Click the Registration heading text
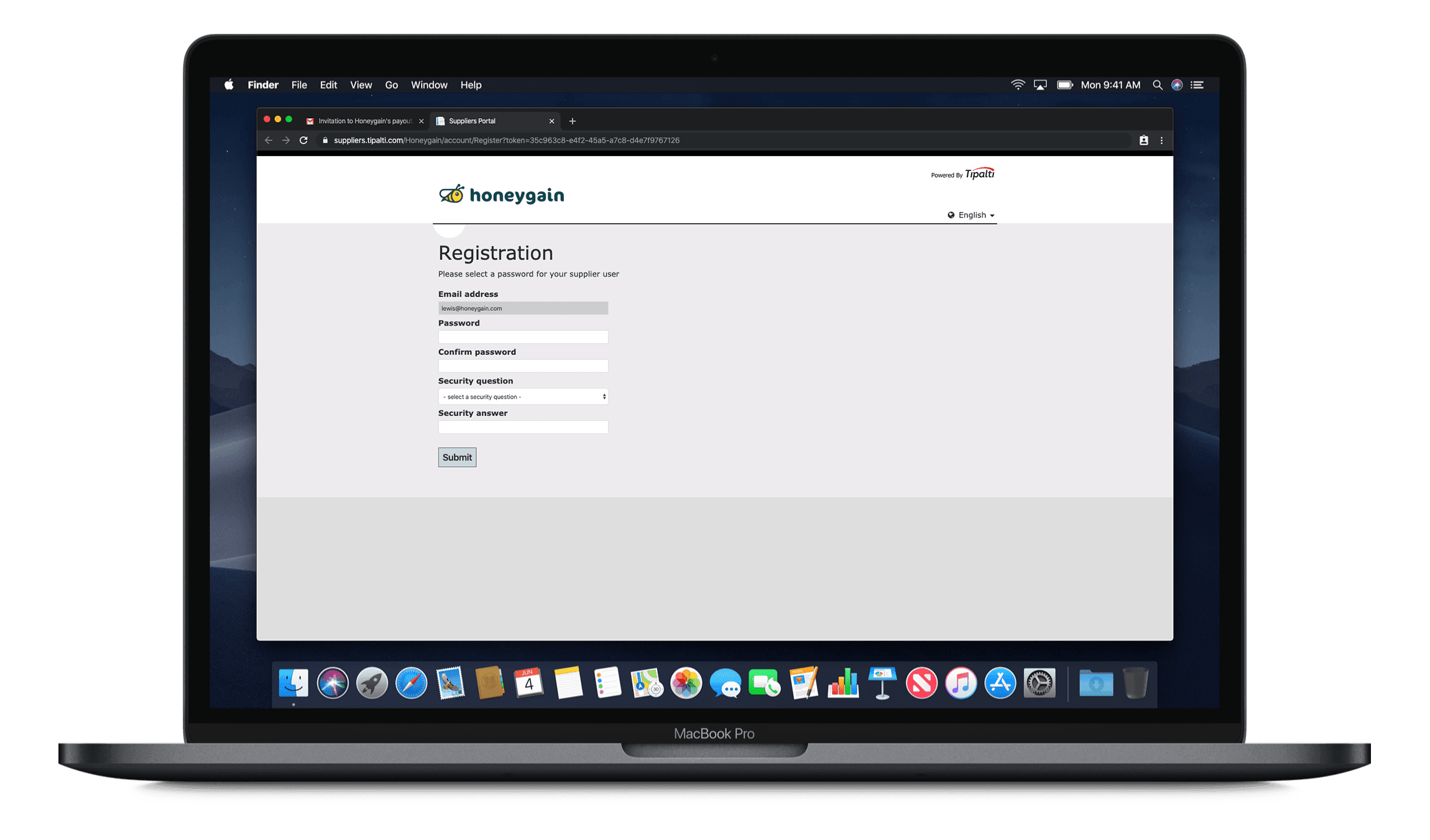This screenshot has width=1430, height=840. (496, 253)
